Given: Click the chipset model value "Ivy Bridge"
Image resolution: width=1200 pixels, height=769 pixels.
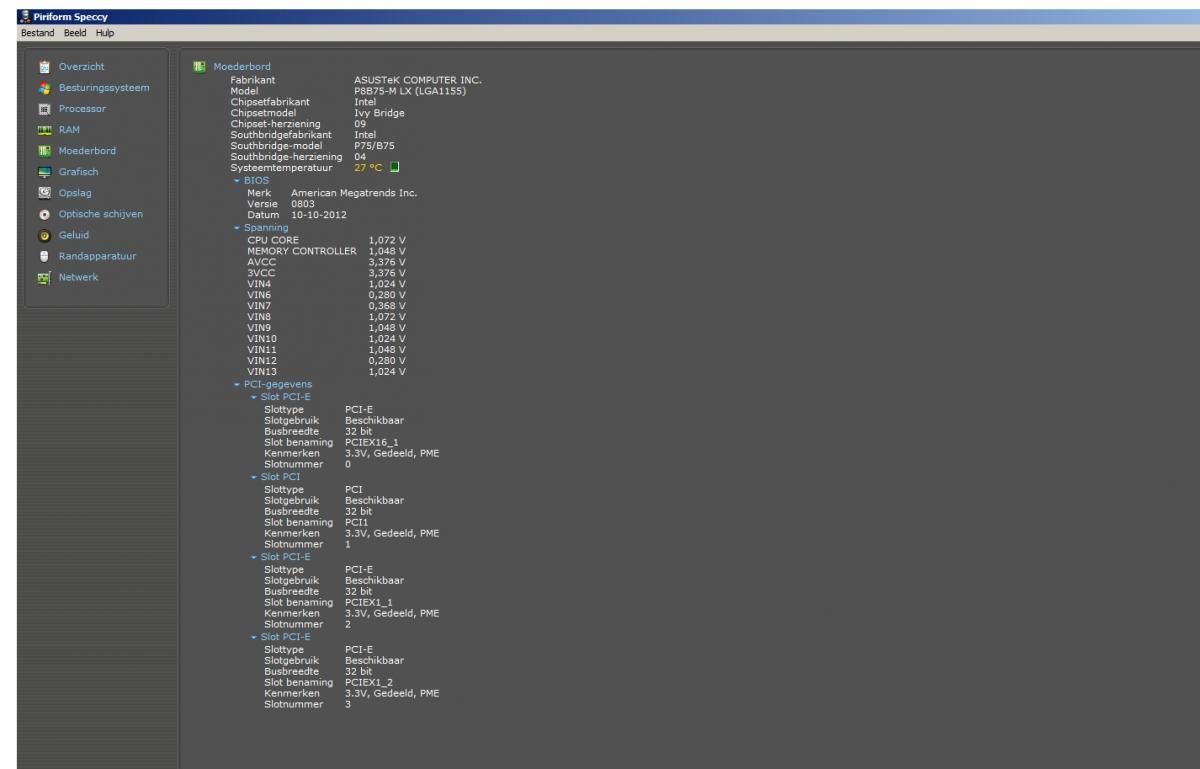Looking at the screenshot, I should point(379,113).
